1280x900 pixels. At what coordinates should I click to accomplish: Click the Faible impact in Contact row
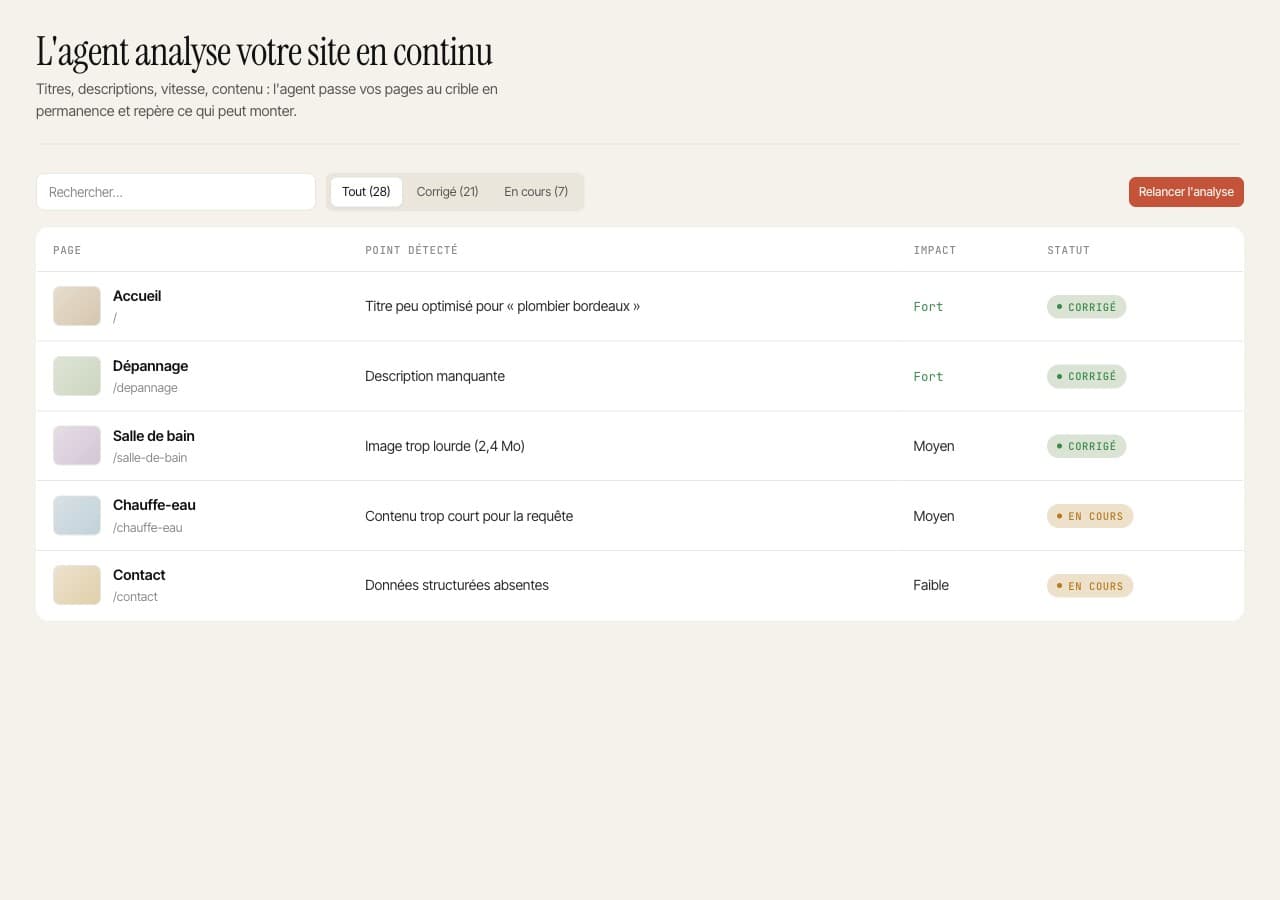[x=931, y=585]
